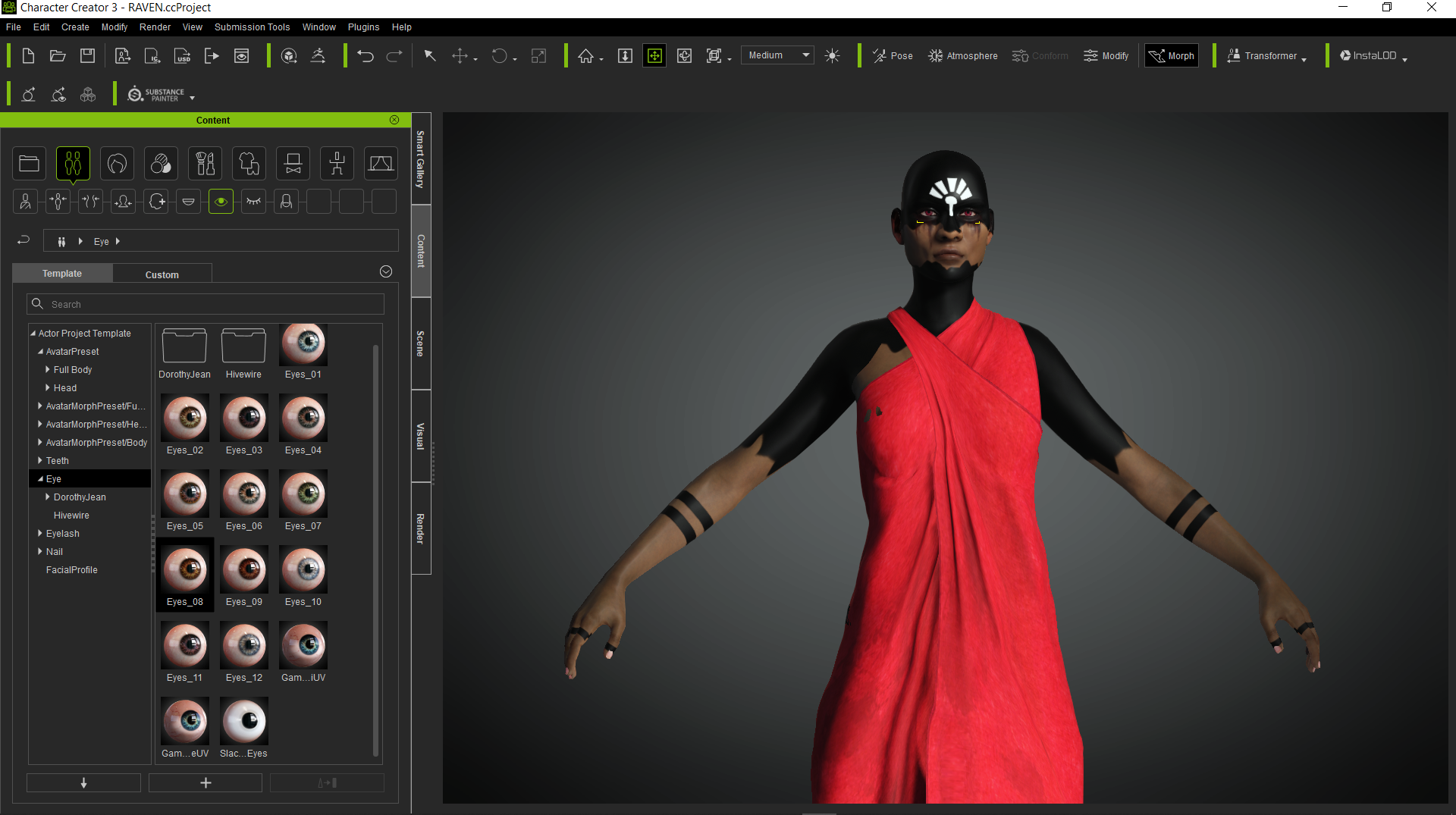The width and height of the screenshot is (1456, 815).
Task: Toggle the highlighted green camera pan icon
Action: 654,56
